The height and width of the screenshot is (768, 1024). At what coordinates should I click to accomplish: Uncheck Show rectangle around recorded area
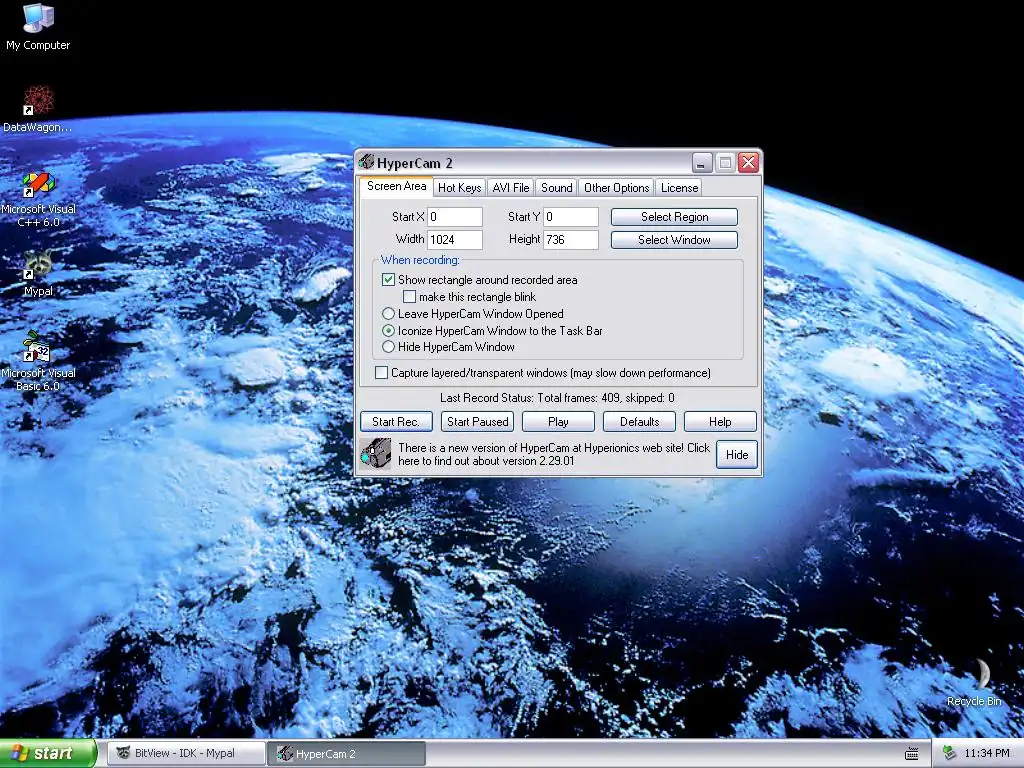[389, 280]
